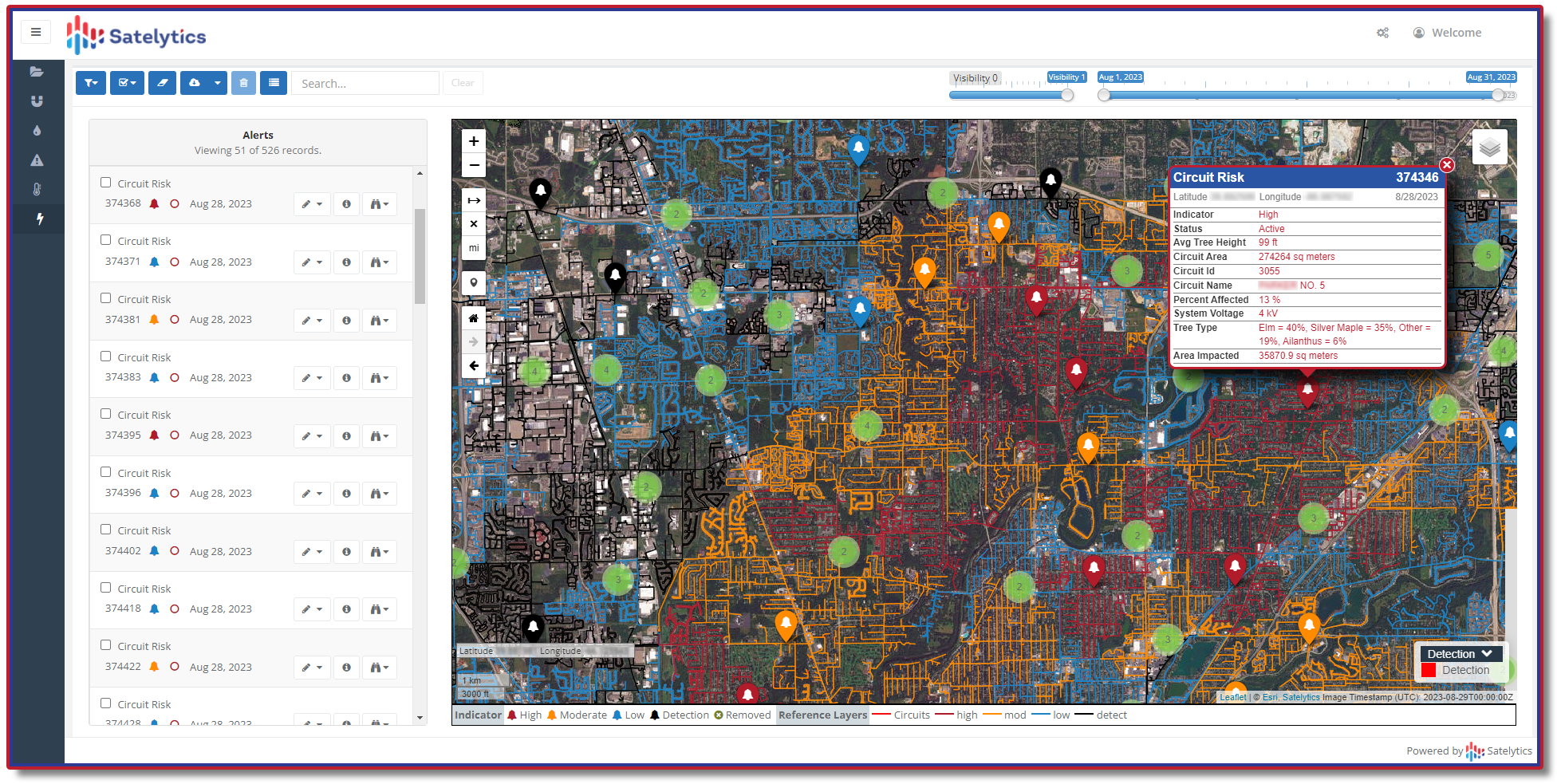The image size is (1557, 784).
Task: Open the filter dropdown in toolbar
Action: (91, 83)
